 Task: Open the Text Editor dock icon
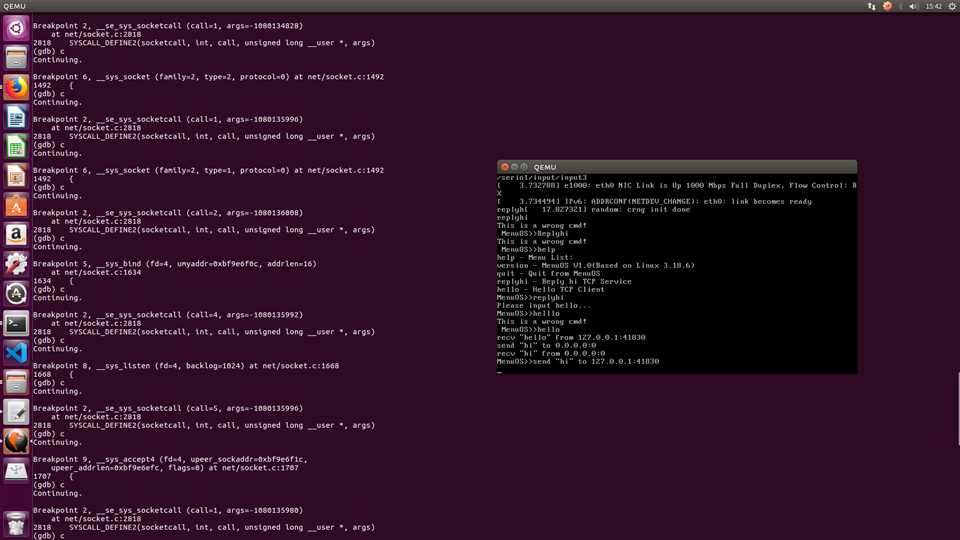point(16,412)
